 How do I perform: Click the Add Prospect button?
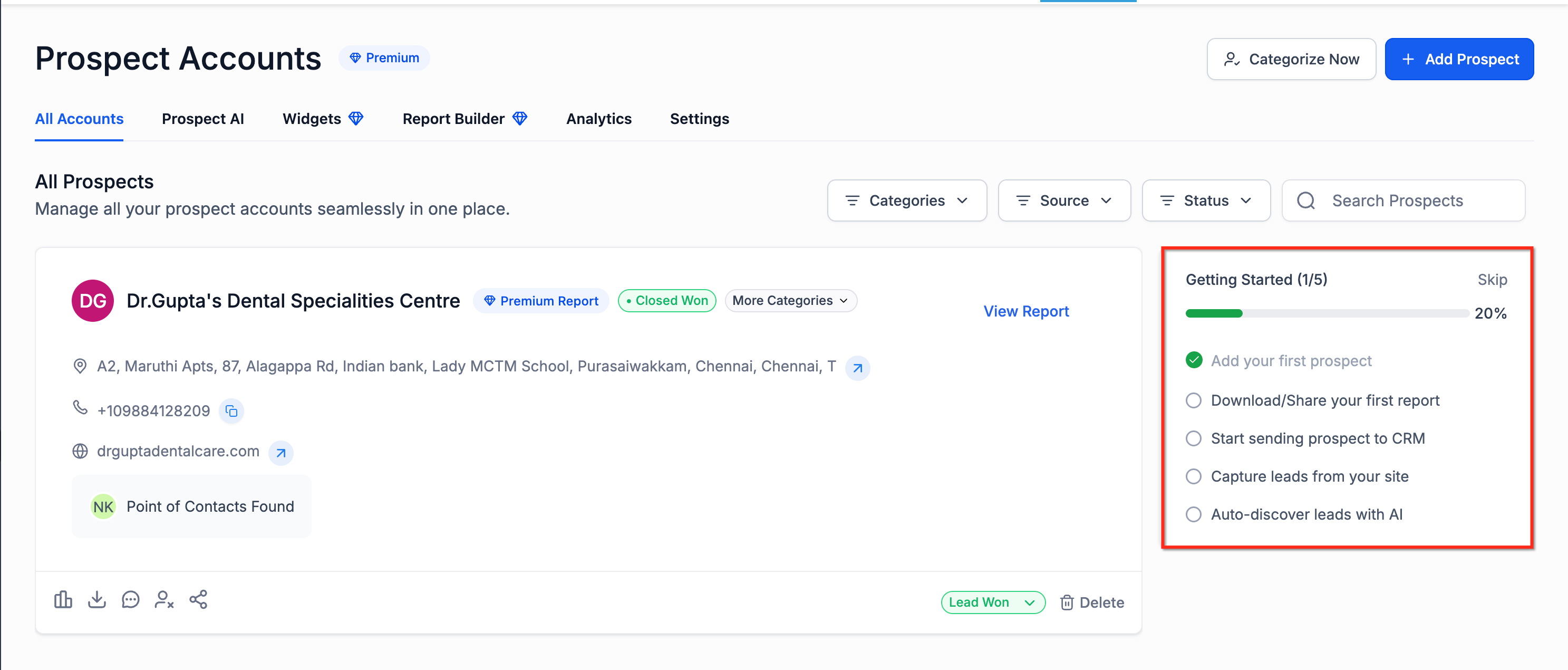click(x=1458, y=59)
